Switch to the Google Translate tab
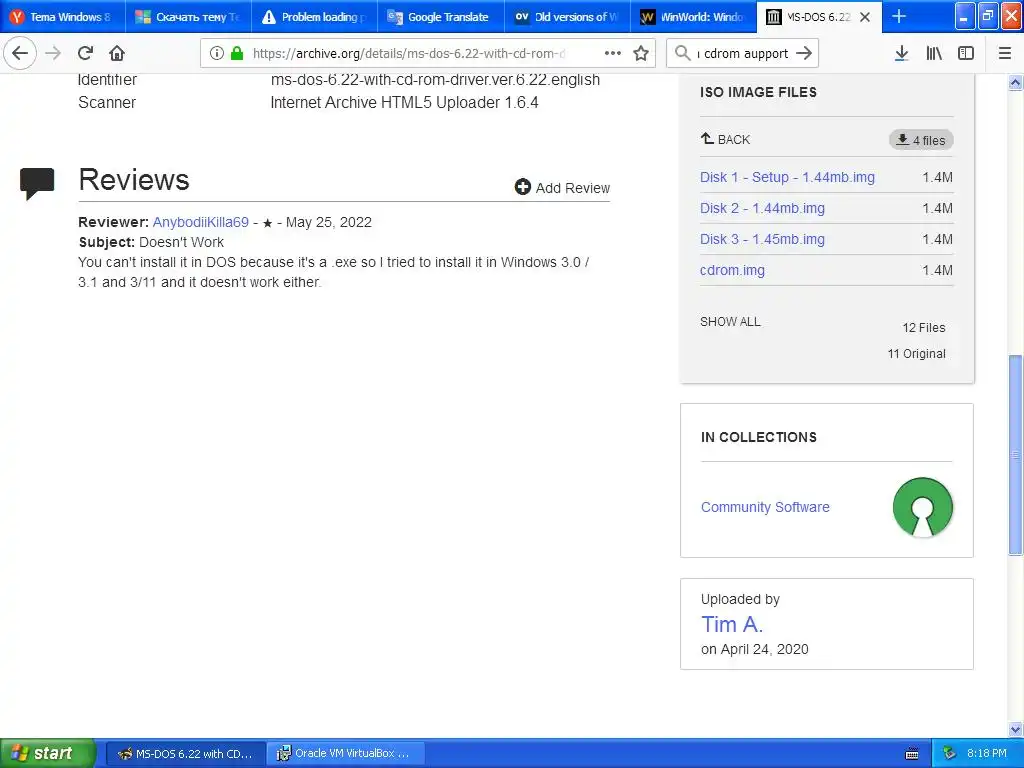Image resolution: width=1024 pixels, height=768 pixels. pos(441,17)
